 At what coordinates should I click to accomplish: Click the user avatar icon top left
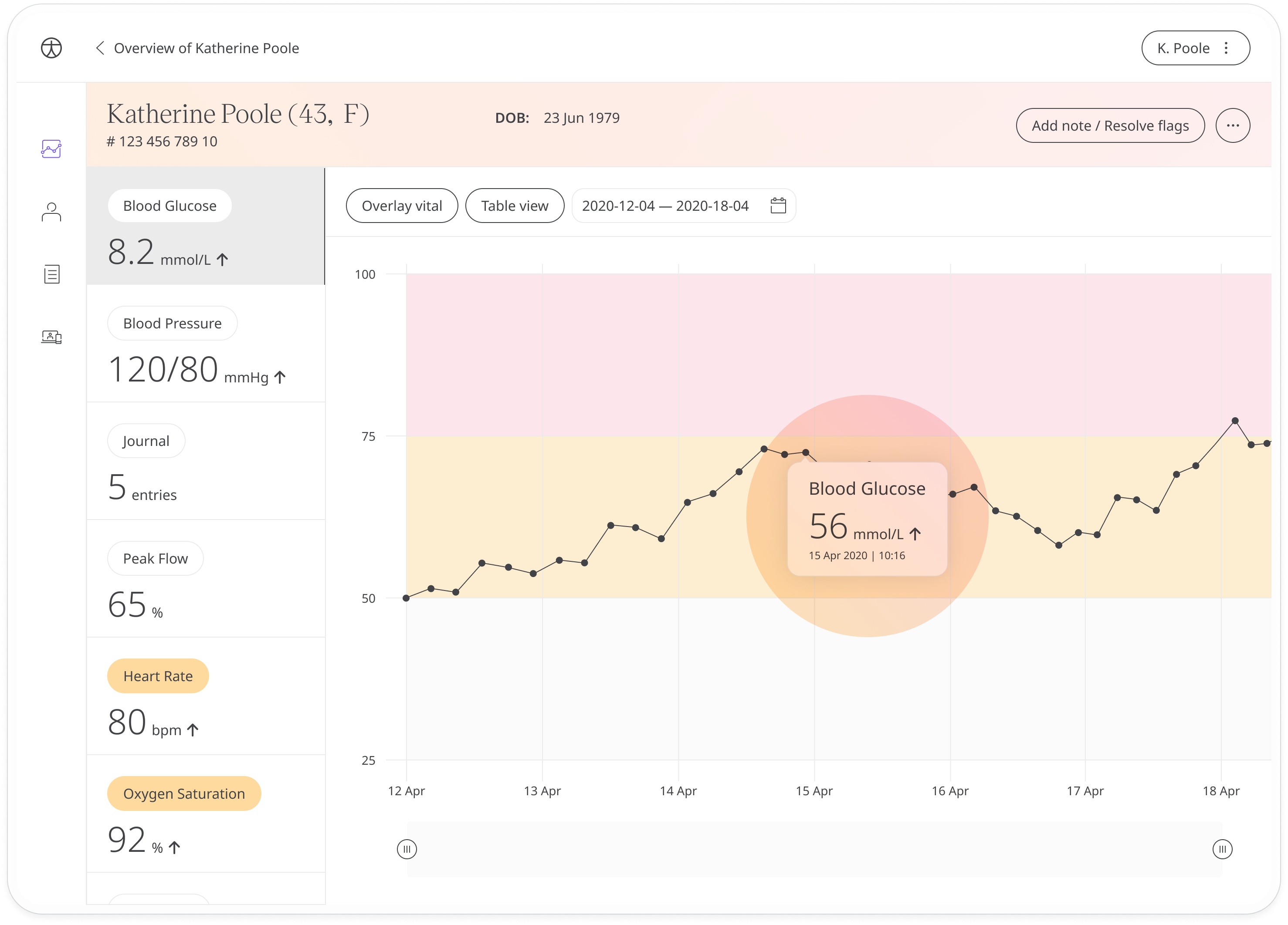coord(51,48)
